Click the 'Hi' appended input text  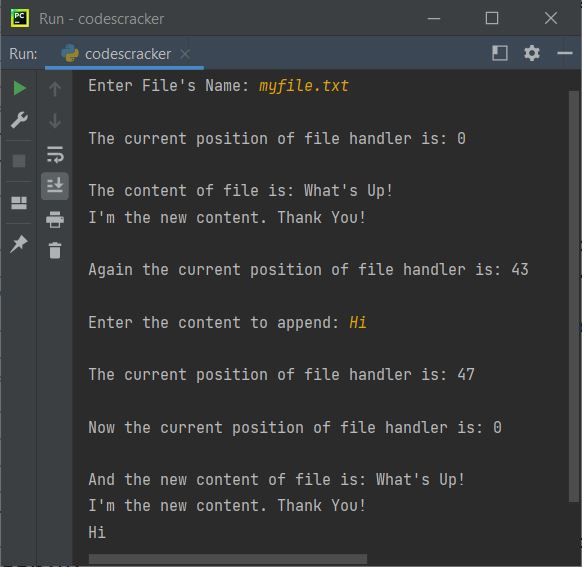click(358, 322)
